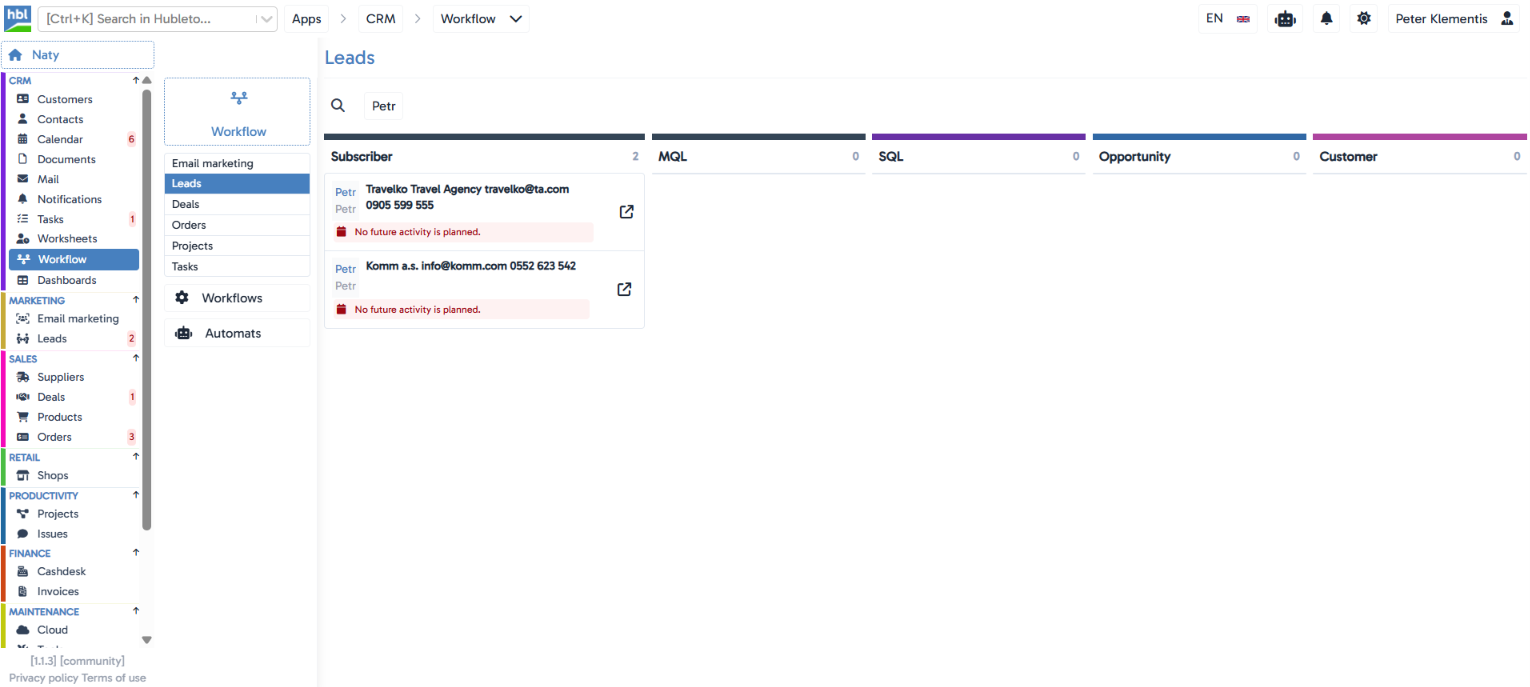This screenshot has height=687, width=1530.
Task: Go to Naty home button
Action: point(78,55)
